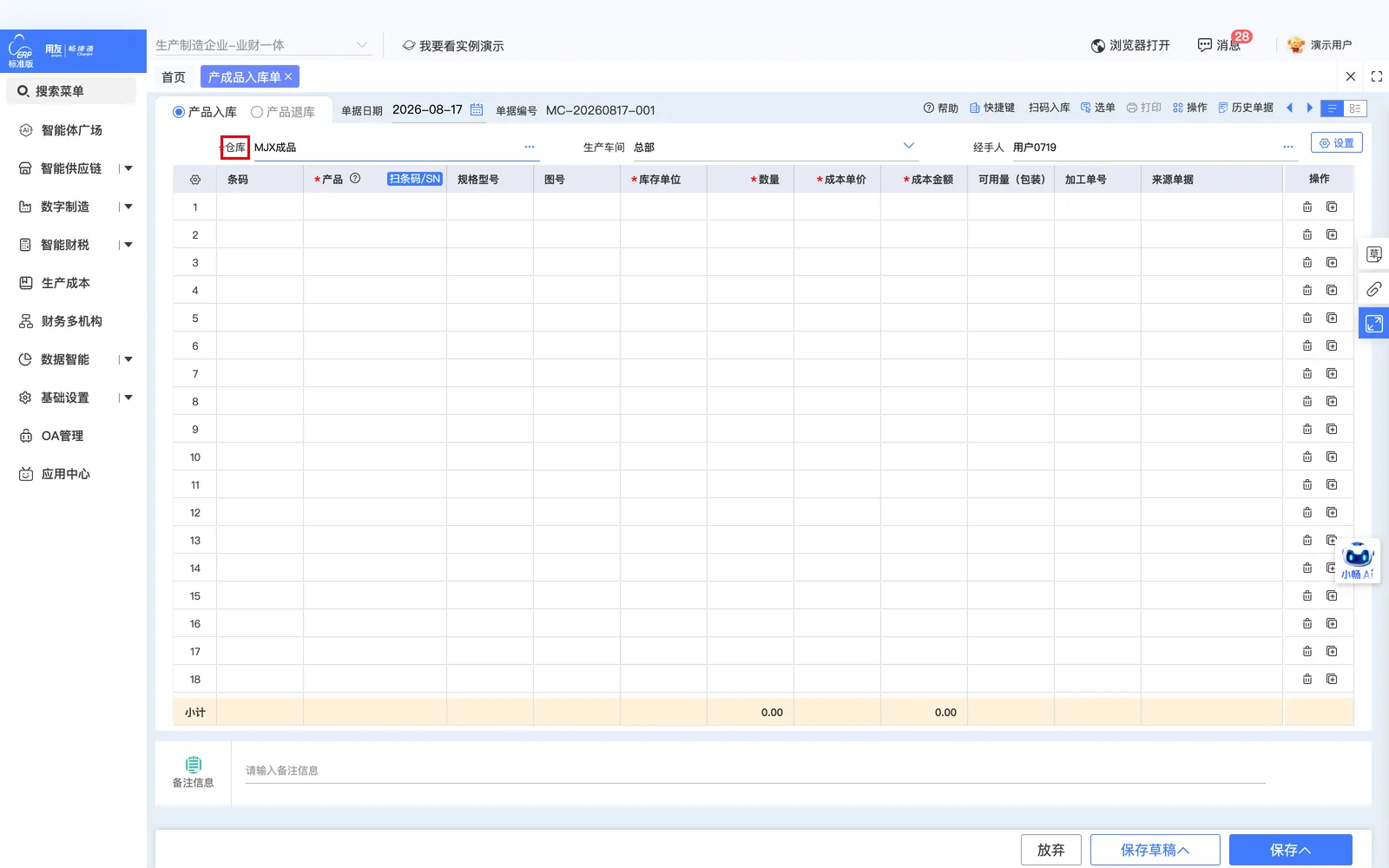Click the 设置 button
This screenshot has width=1389, height=868.
coord(1337,143)
